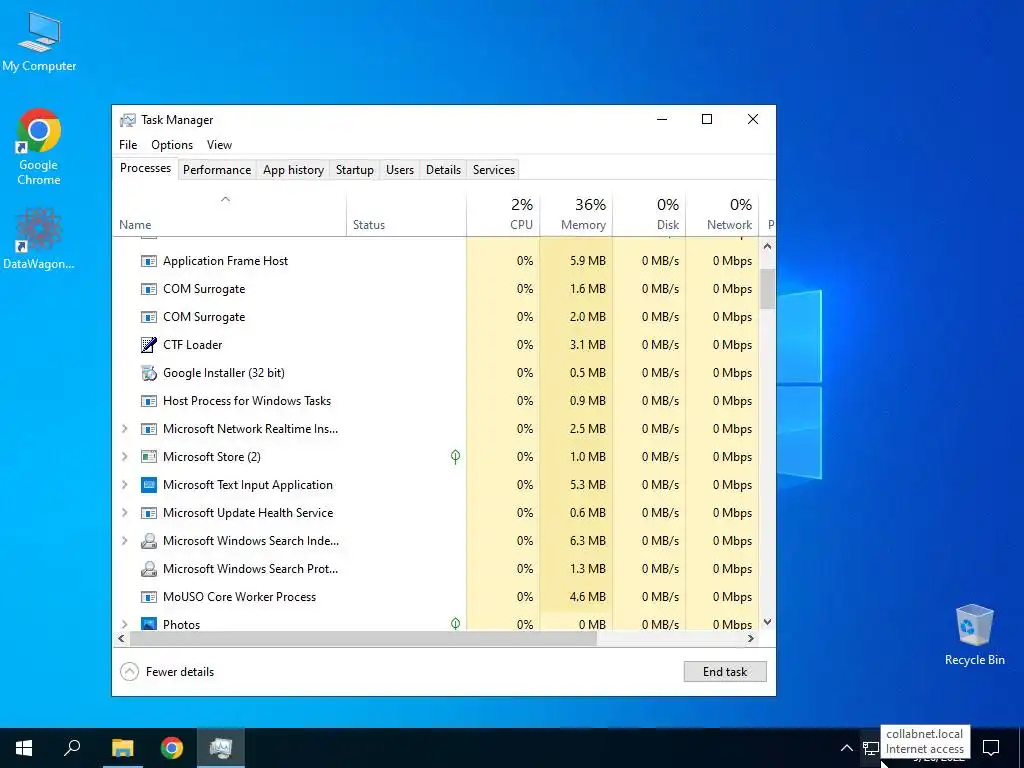Image resolution: width=1024 pixels, height=768 pixels.
Task: Click the horizontal scrollbar thumb
Action: coord(363,639)
